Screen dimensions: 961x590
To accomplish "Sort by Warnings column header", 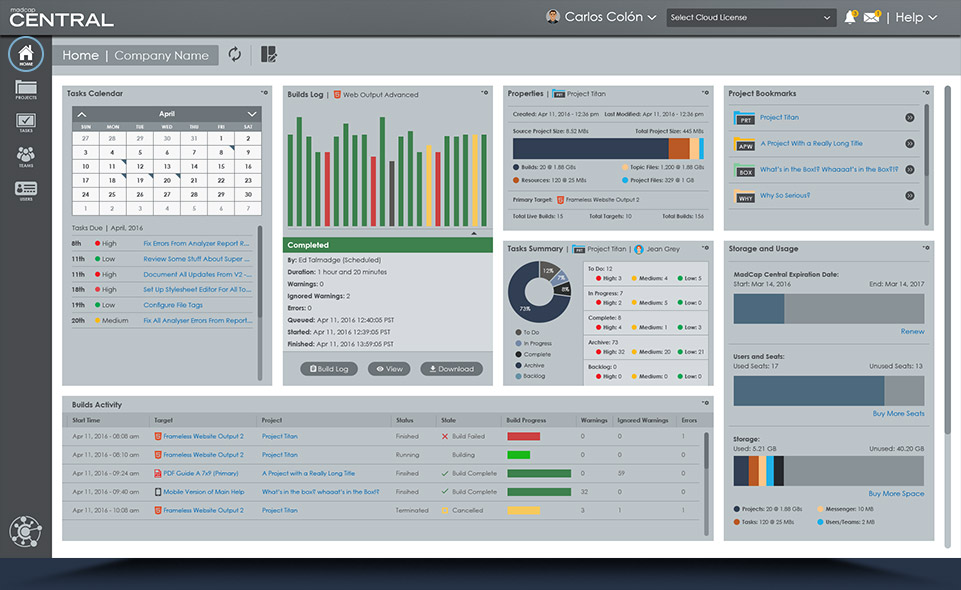I will pyautogui.click(x=594, y=420).
